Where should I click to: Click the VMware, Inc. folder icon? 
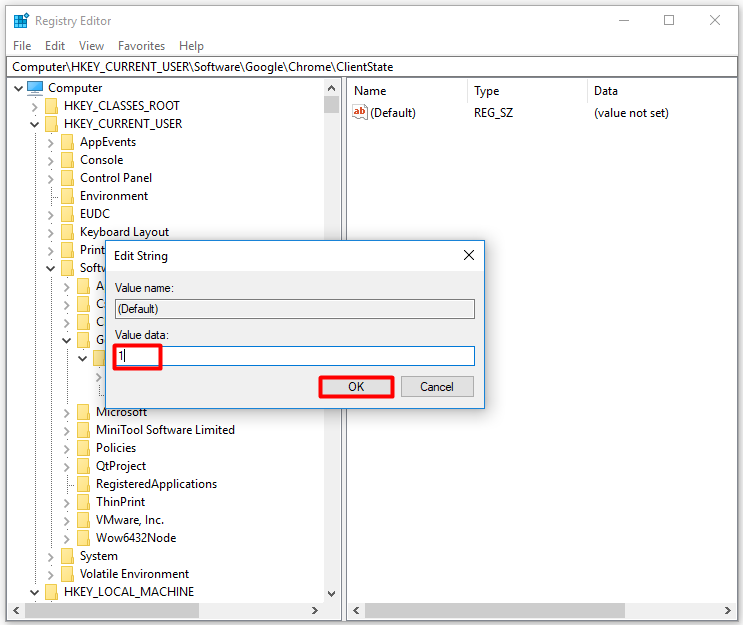pos(83,520)
